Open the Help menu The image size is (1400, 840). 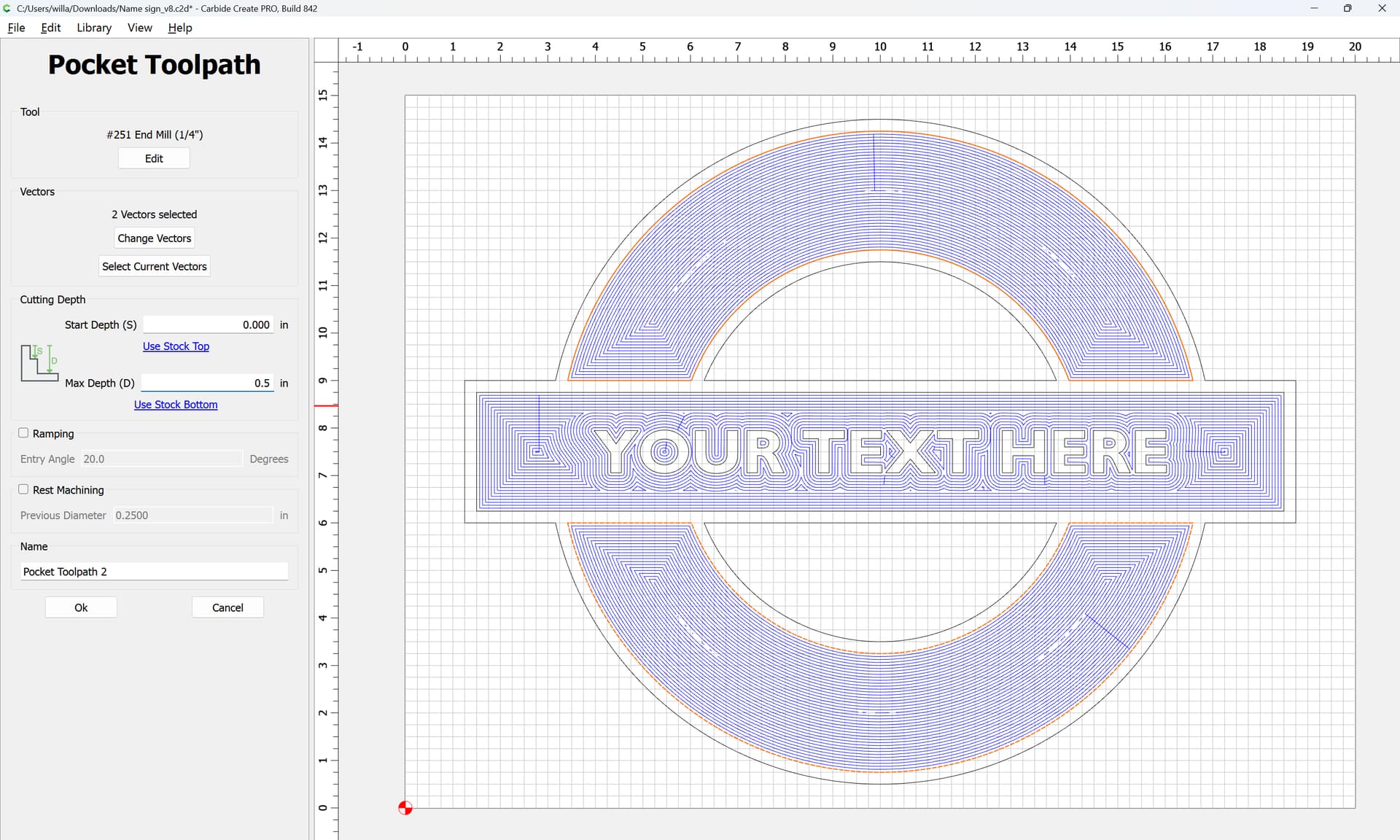[x=179, y=28]
